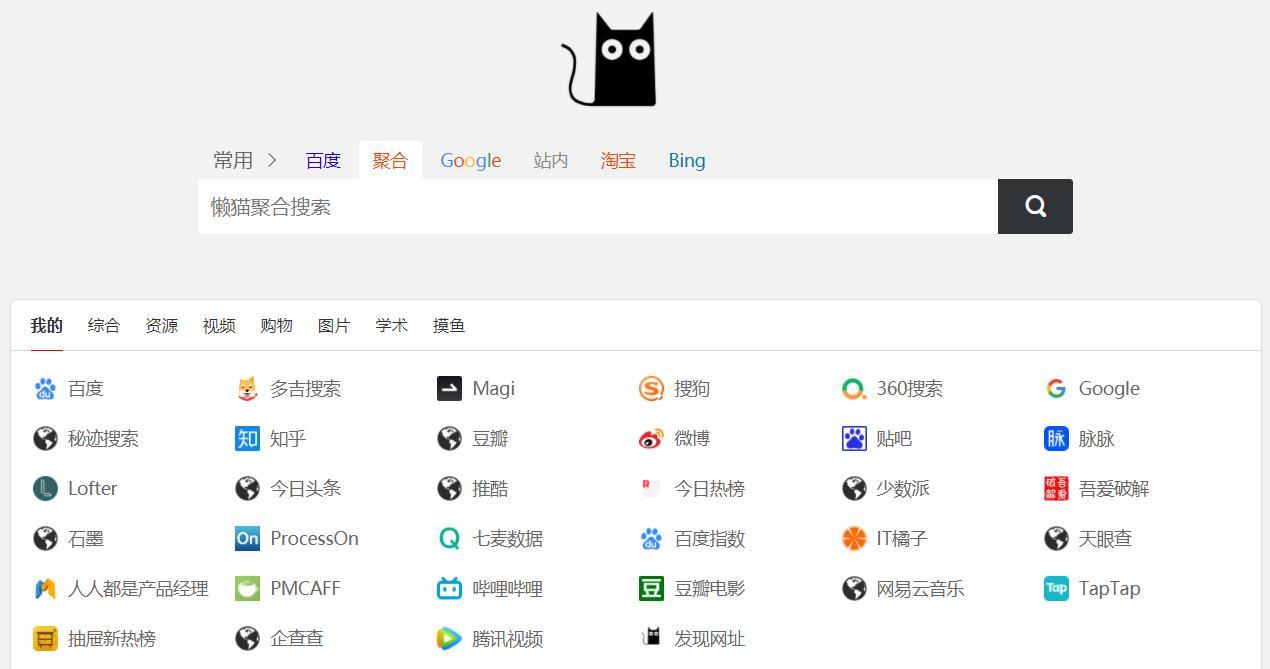
Task: Click the Google G icon in the site grid
Action: (x=1056, y=388)
